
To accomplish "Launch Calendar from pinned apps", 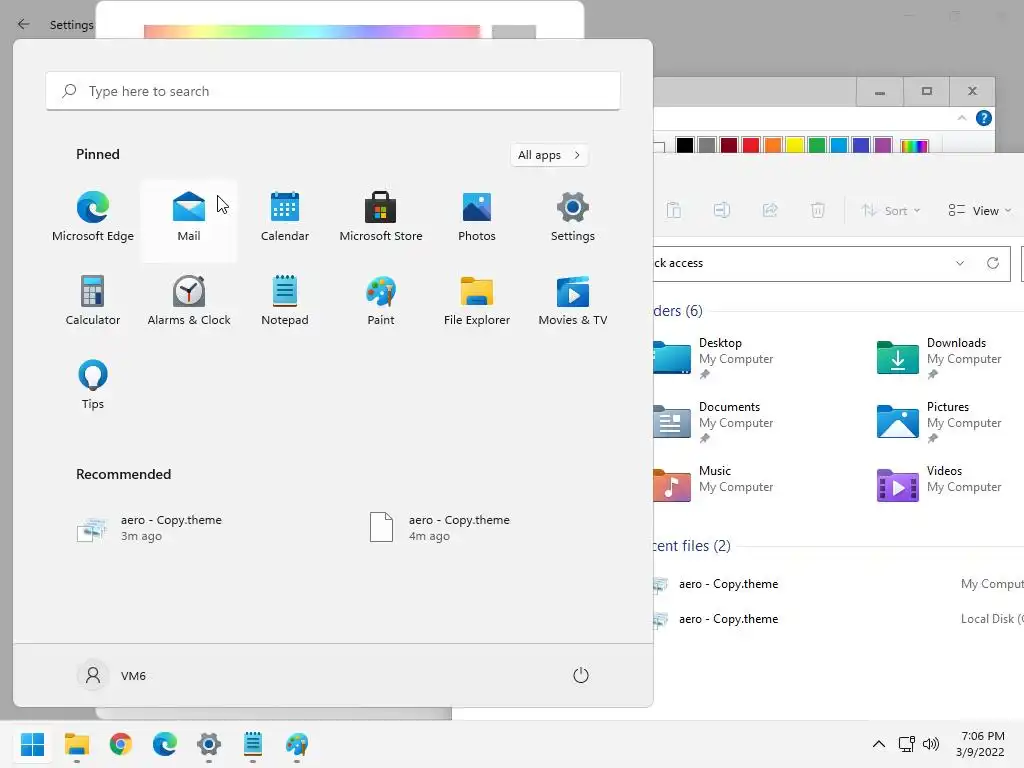I will click(285, 217).
